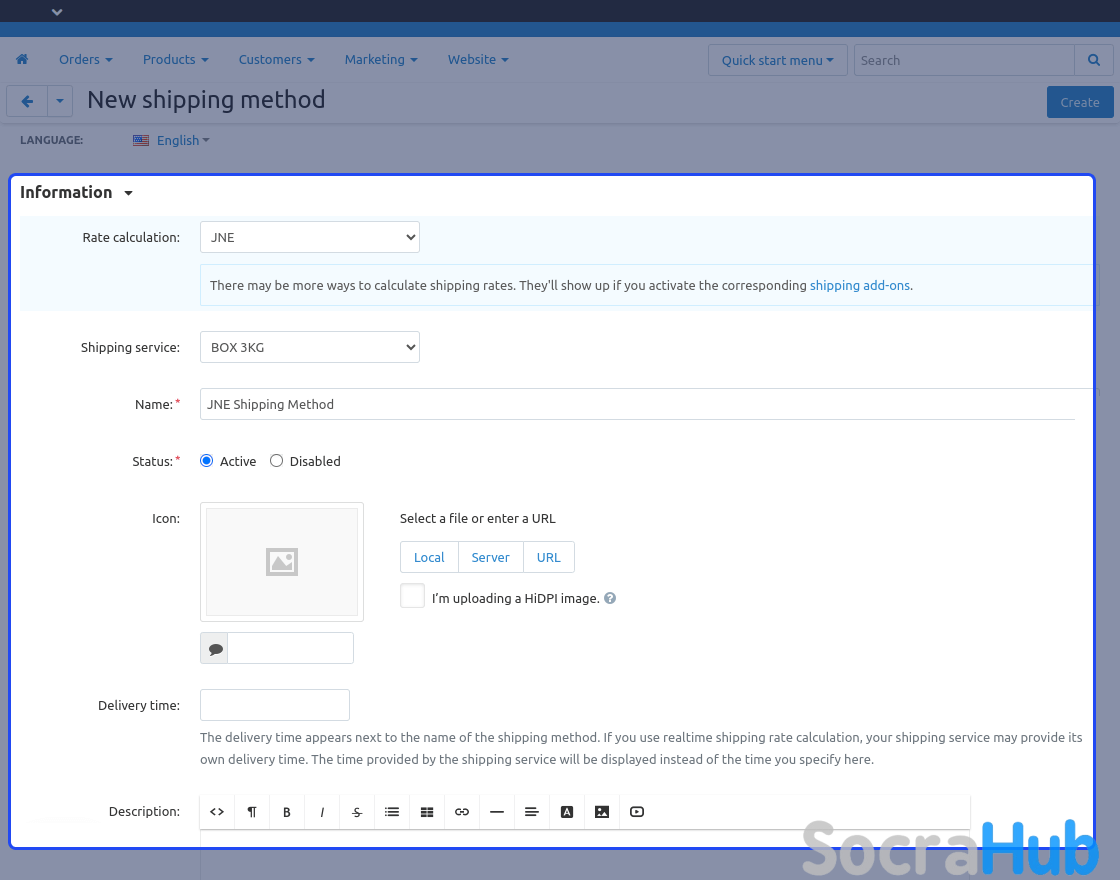This screenshot has width=1120, height=880.
Task: Click the home icon in navigation bar
Action: pos(22,60)
